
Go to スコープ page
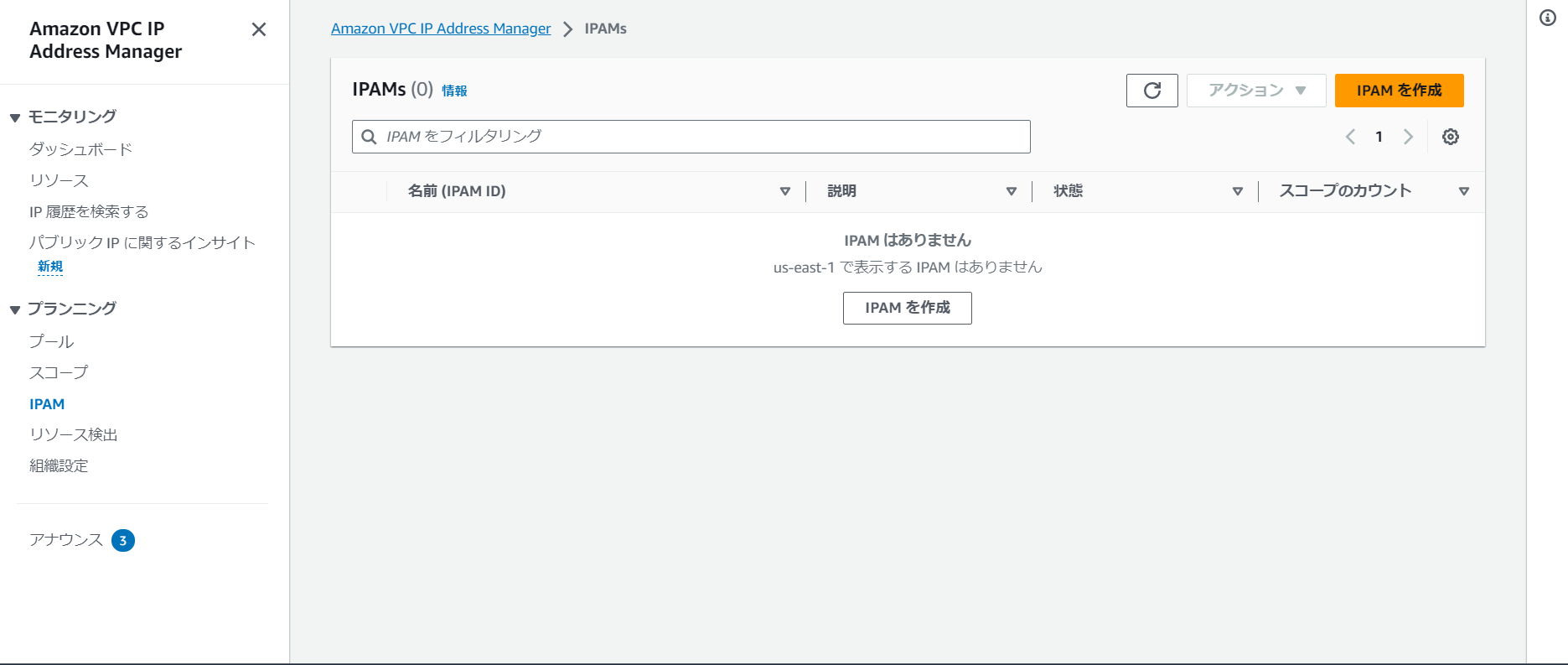[59, 372]
